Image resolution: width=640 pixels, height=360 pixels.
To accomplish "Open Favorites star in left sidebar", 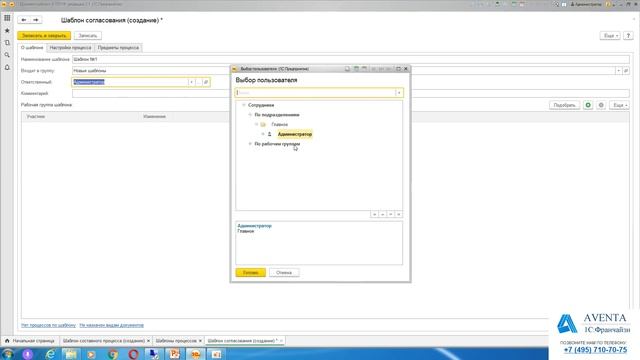I will 7,30.
